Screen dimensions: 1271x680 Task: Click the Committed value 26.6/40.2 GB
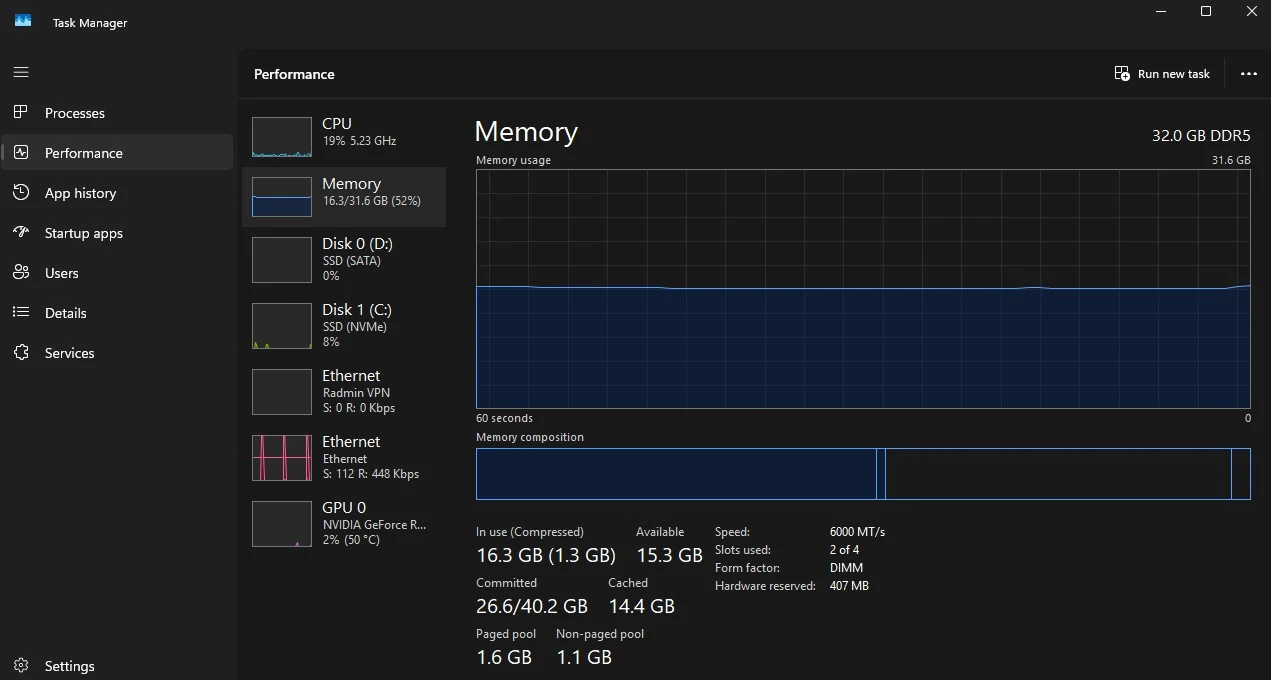532,606
